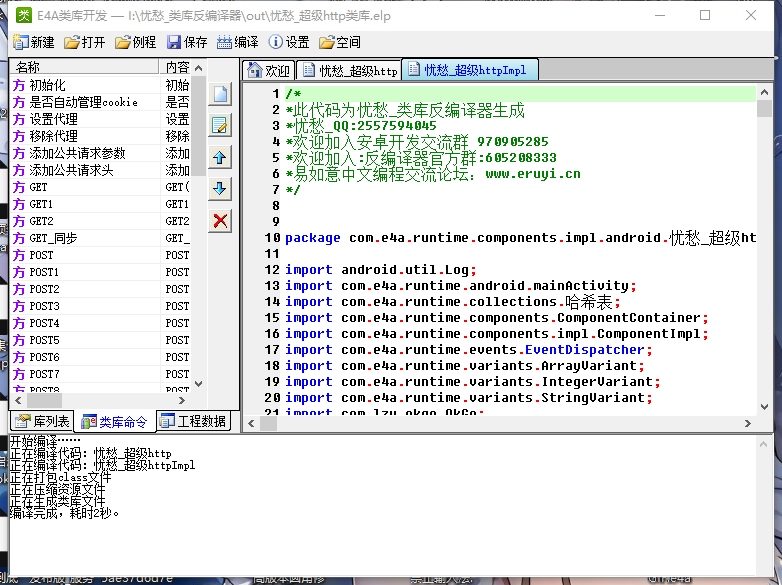
Task: Click the edit page pencil icon
Action: tap(220, 125)
